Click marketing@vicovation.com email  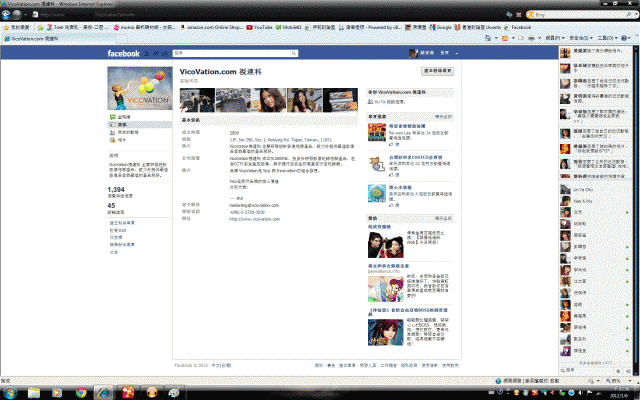coord(254,205)
